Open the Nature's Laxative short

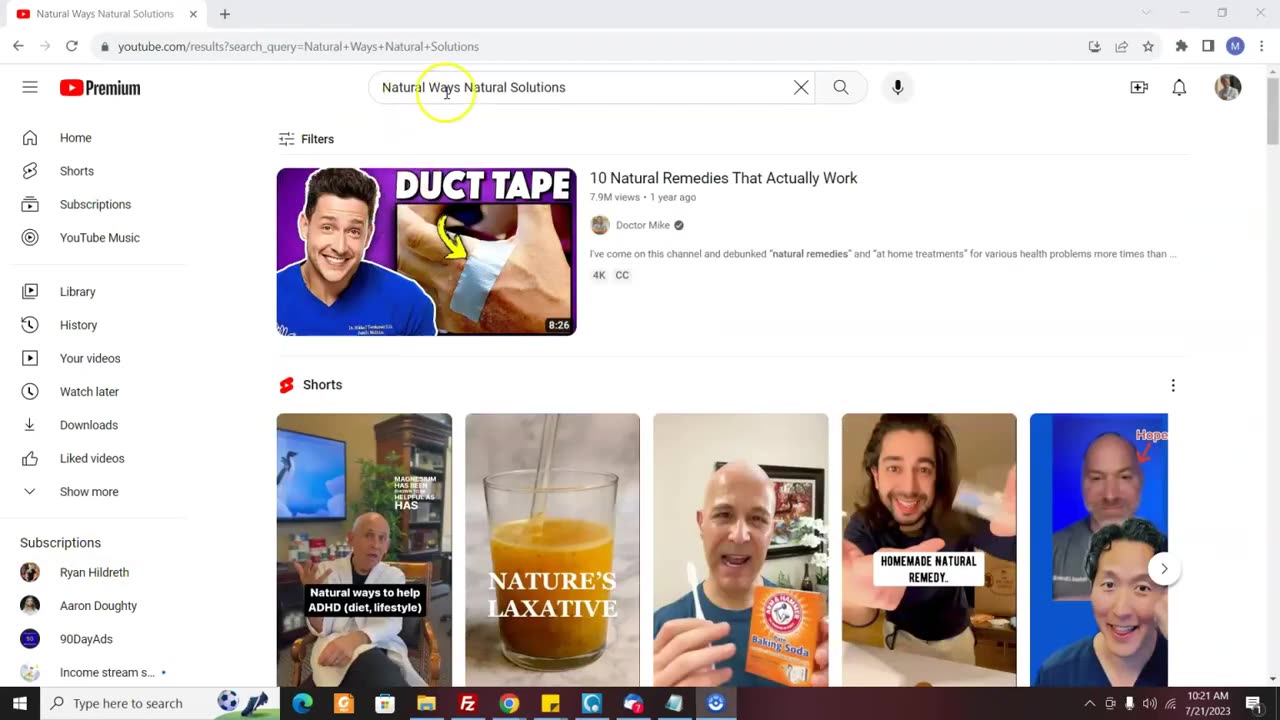tap(552, 550)
